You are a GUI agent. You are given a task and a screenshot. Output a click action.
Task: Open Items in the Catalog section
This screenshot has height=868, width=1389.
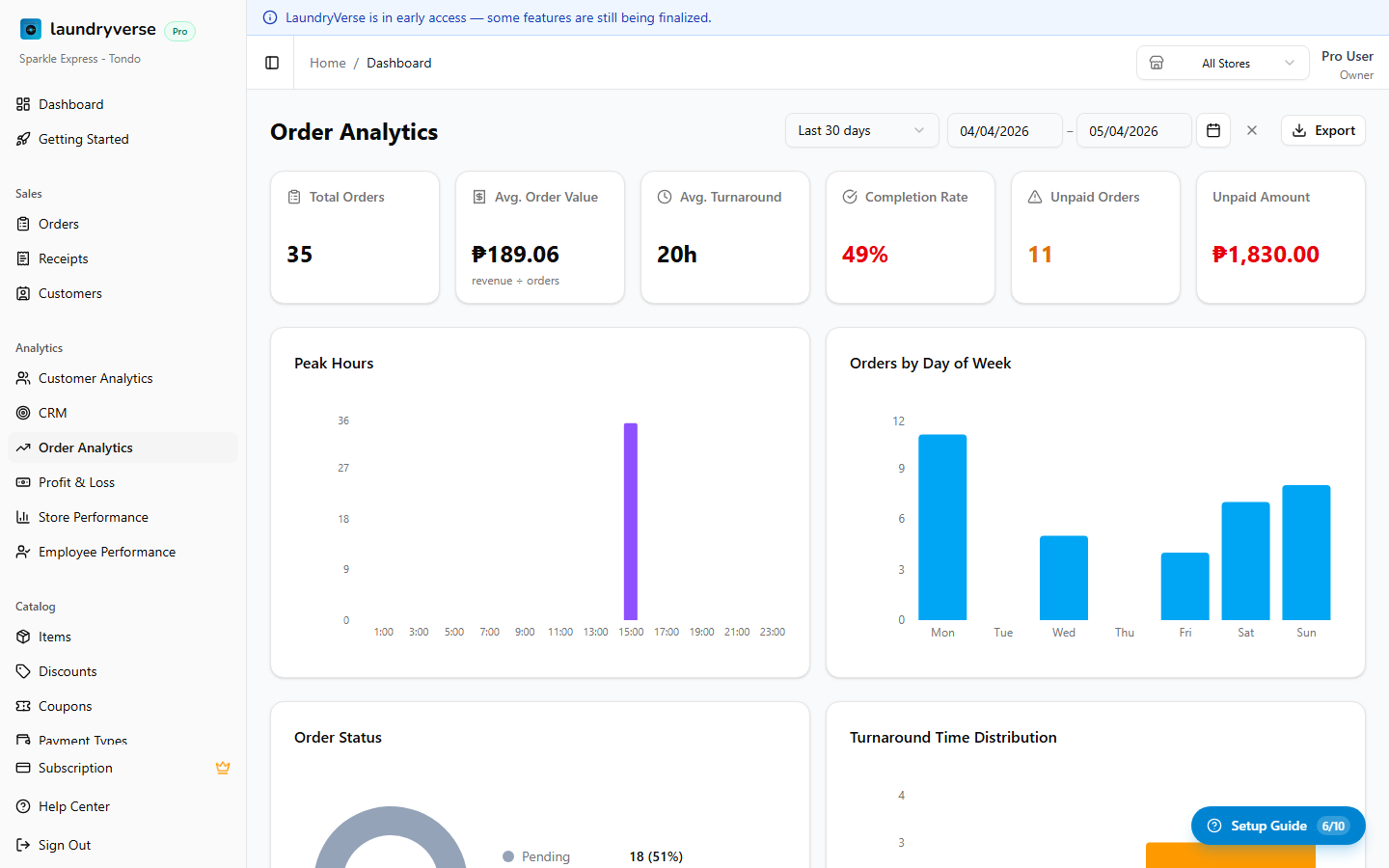tap(123, 637)
